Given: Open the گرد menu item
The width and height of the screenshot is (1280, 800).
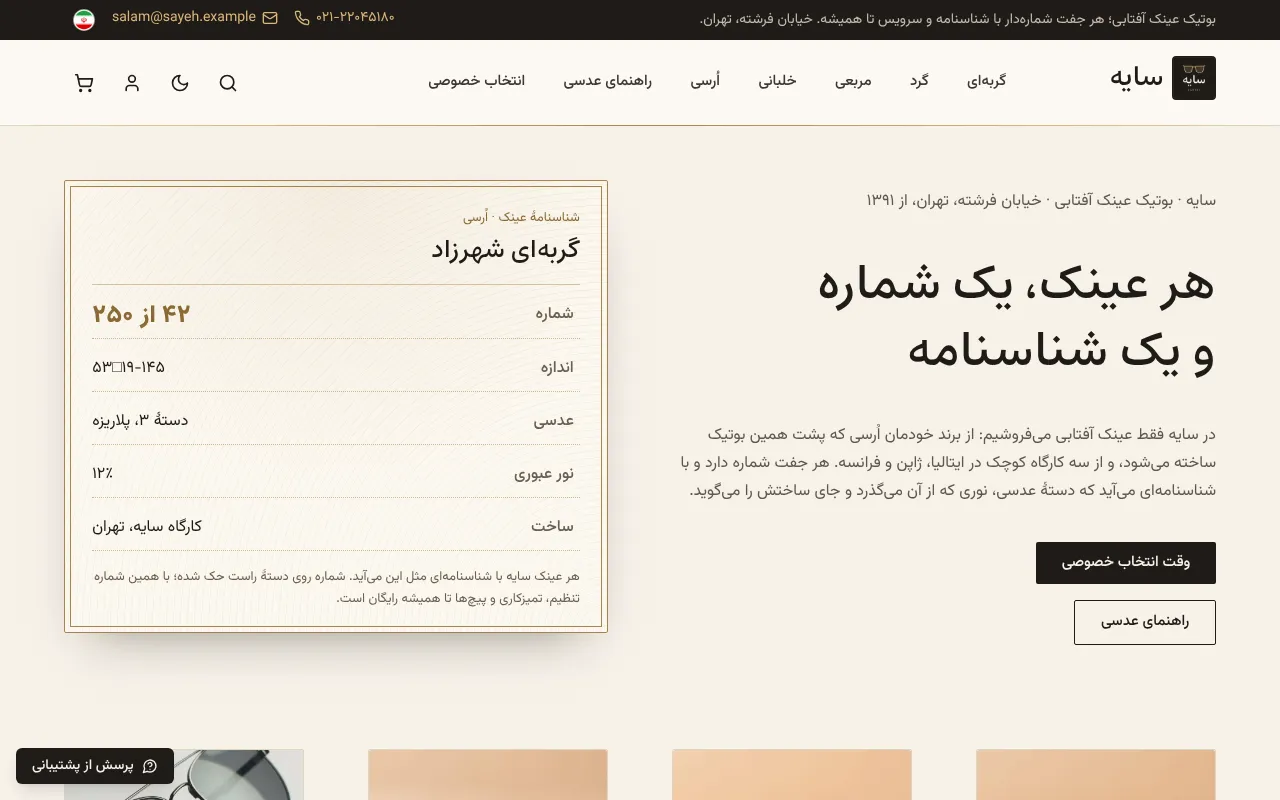Looking at the screenshot, I should (x=919, y=81).
